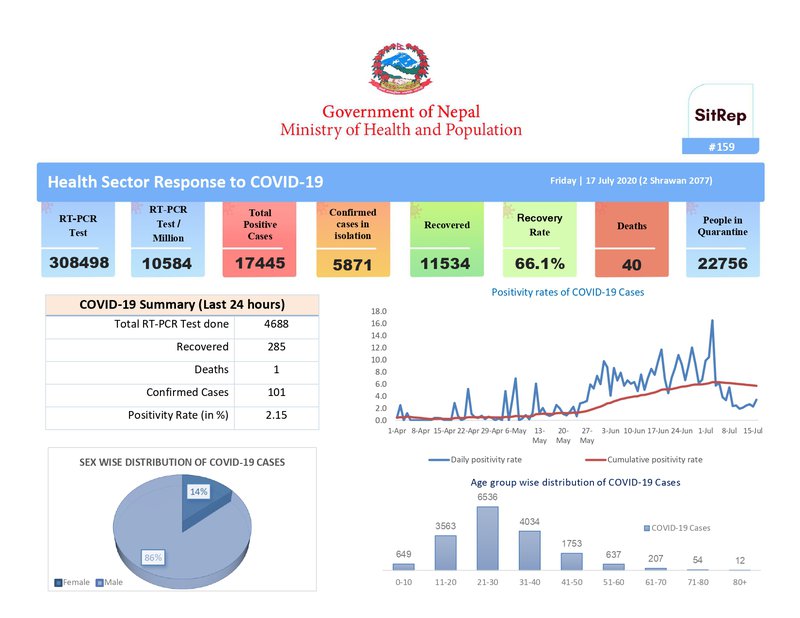Click the date Friday 17 July 2020
The image size is (800, 618).
click(x=631, y=181)
